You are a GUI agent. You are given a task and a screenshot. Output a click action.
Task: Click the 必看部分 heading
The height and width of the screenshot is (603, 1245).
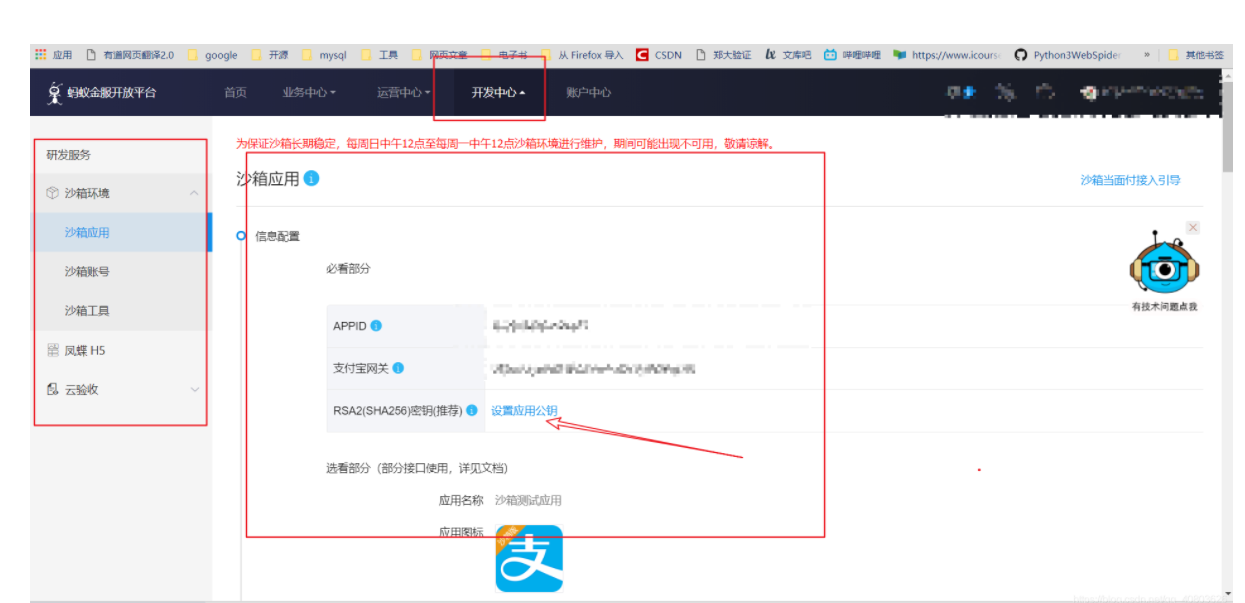348,269
